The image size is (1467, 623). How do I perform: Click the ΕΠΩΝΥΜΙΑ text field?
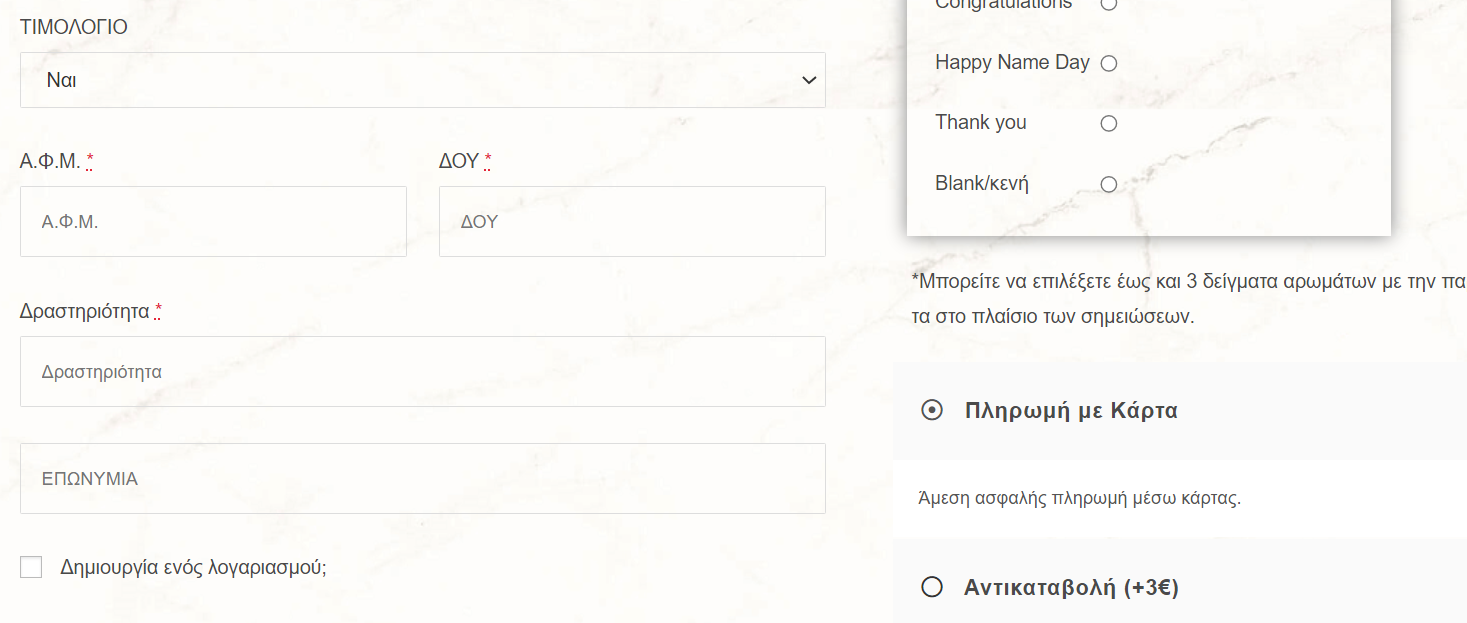click(x=422, y=478)
